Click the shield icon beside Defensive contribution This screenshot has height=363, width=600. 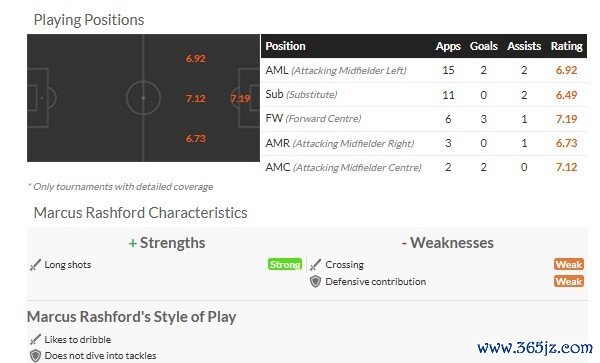(315, 282)
